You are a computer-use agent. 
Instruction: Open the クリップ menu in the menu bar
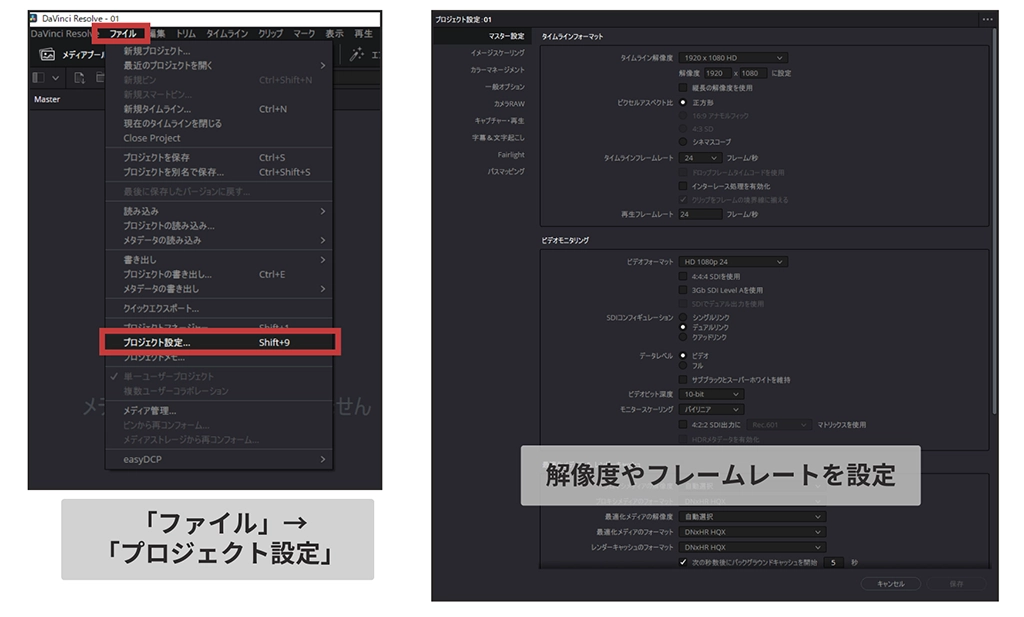point(270,34)
